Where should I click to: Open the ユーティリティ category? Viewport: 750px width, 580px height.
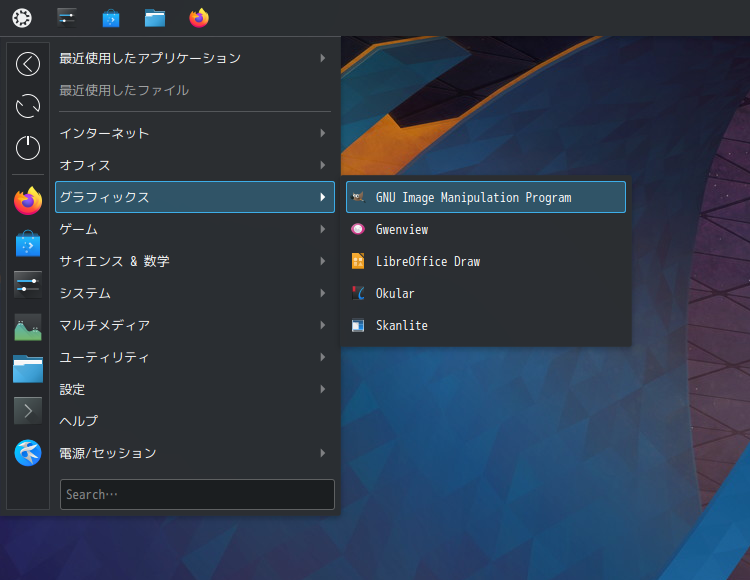(195, 357)
